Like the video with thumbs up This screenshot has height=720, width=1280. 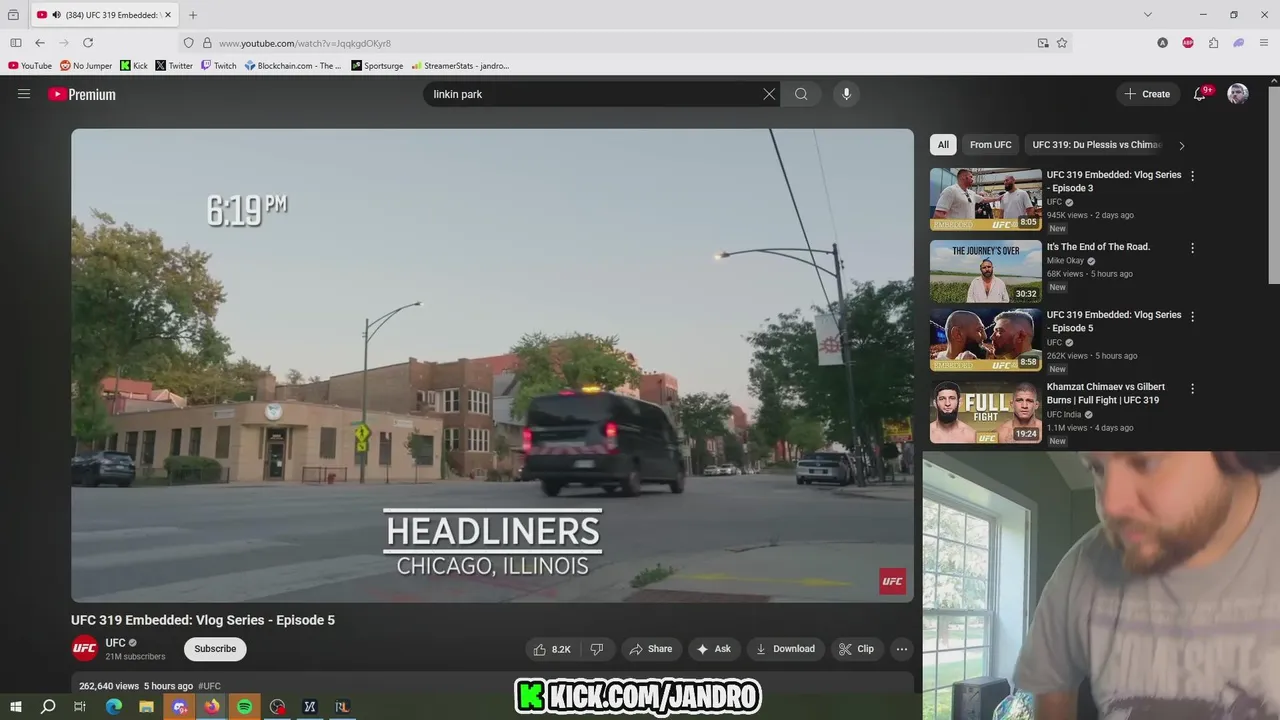point(552,649)
